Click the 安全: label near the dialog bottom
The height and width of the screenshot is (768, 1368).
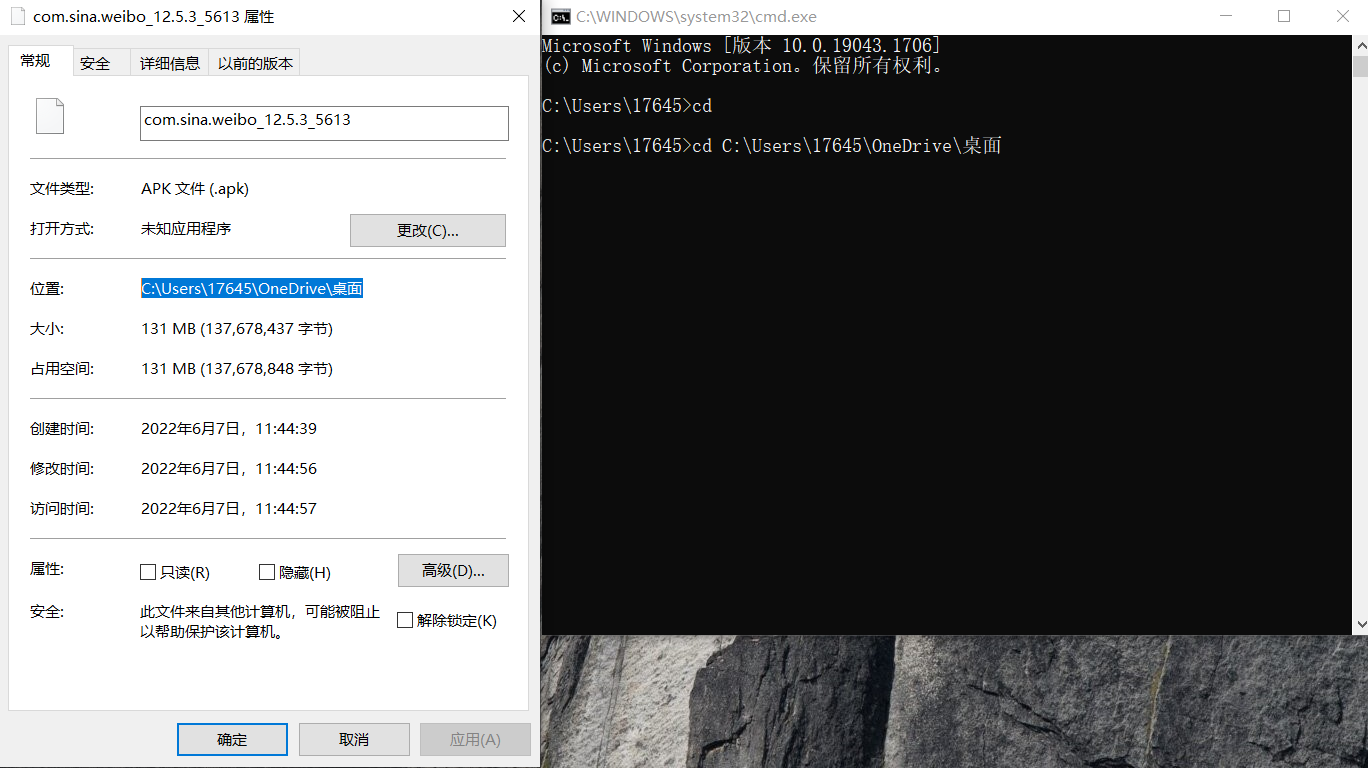pyautogui.click(x=47, y=612)
